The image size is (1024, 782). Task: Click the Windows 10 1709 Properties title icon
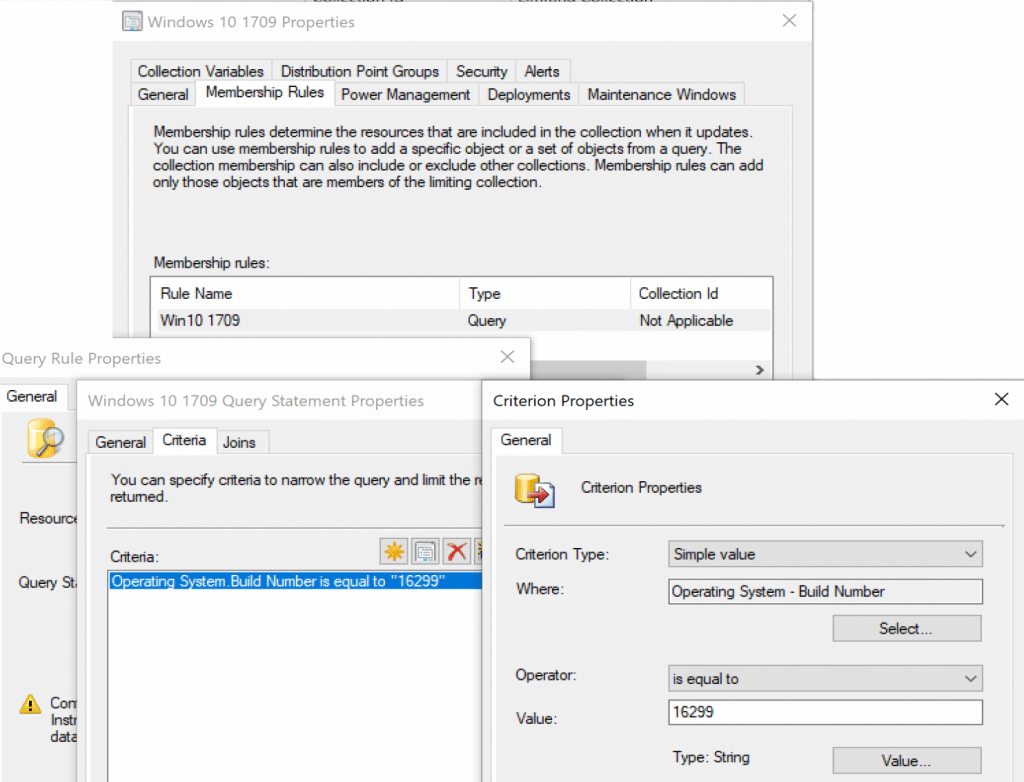(131, 22)
